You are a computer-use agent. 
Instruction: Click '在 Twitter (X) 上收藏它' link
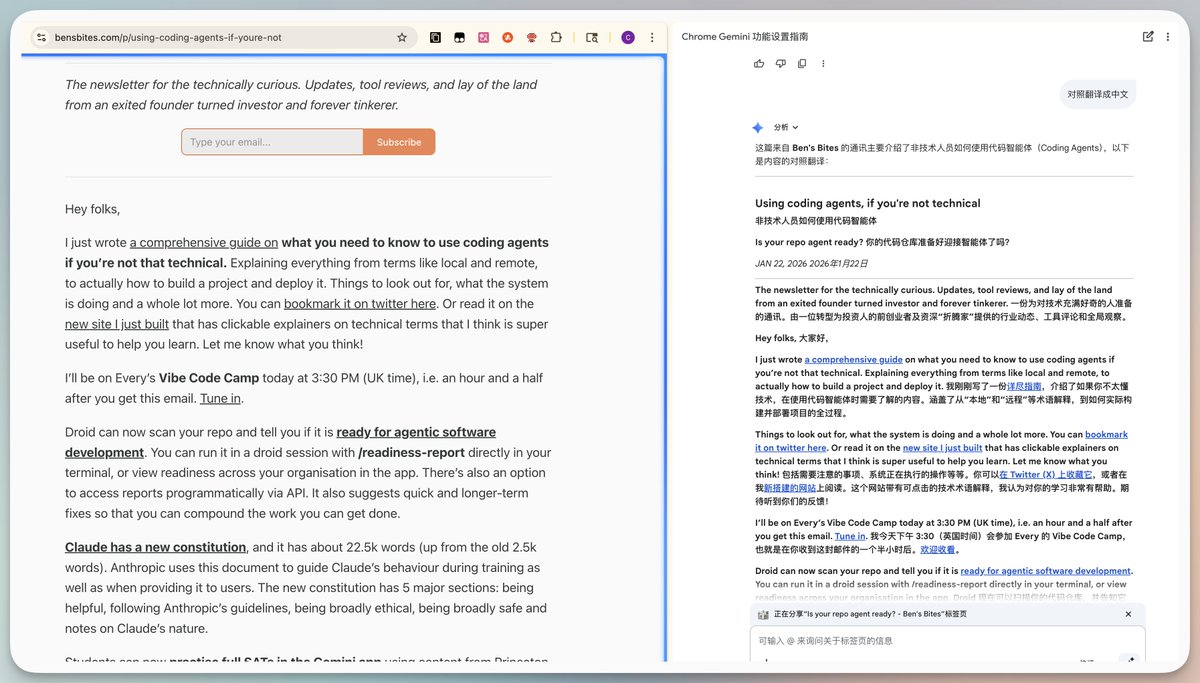[1046, 474]
